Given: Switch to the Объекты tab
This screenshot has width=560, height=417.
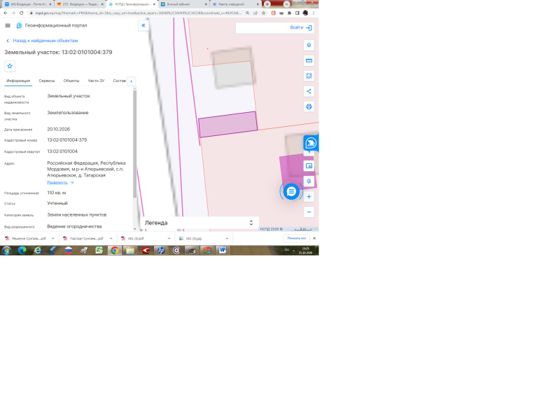Looking at the screenshot, I should (71, 81).
